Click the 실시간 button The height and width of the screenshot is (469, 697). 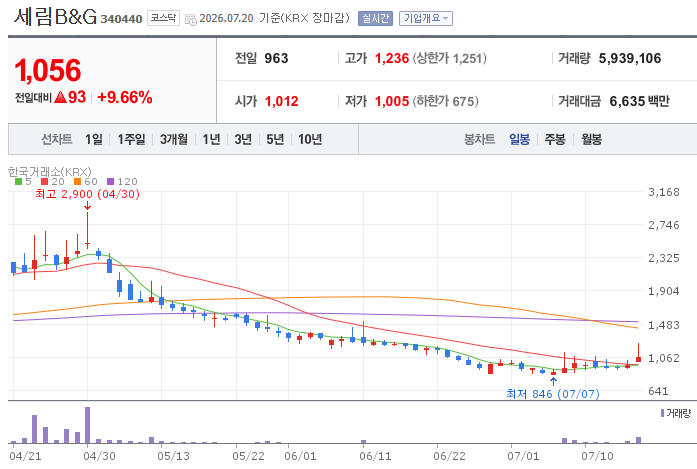(375, 18)
